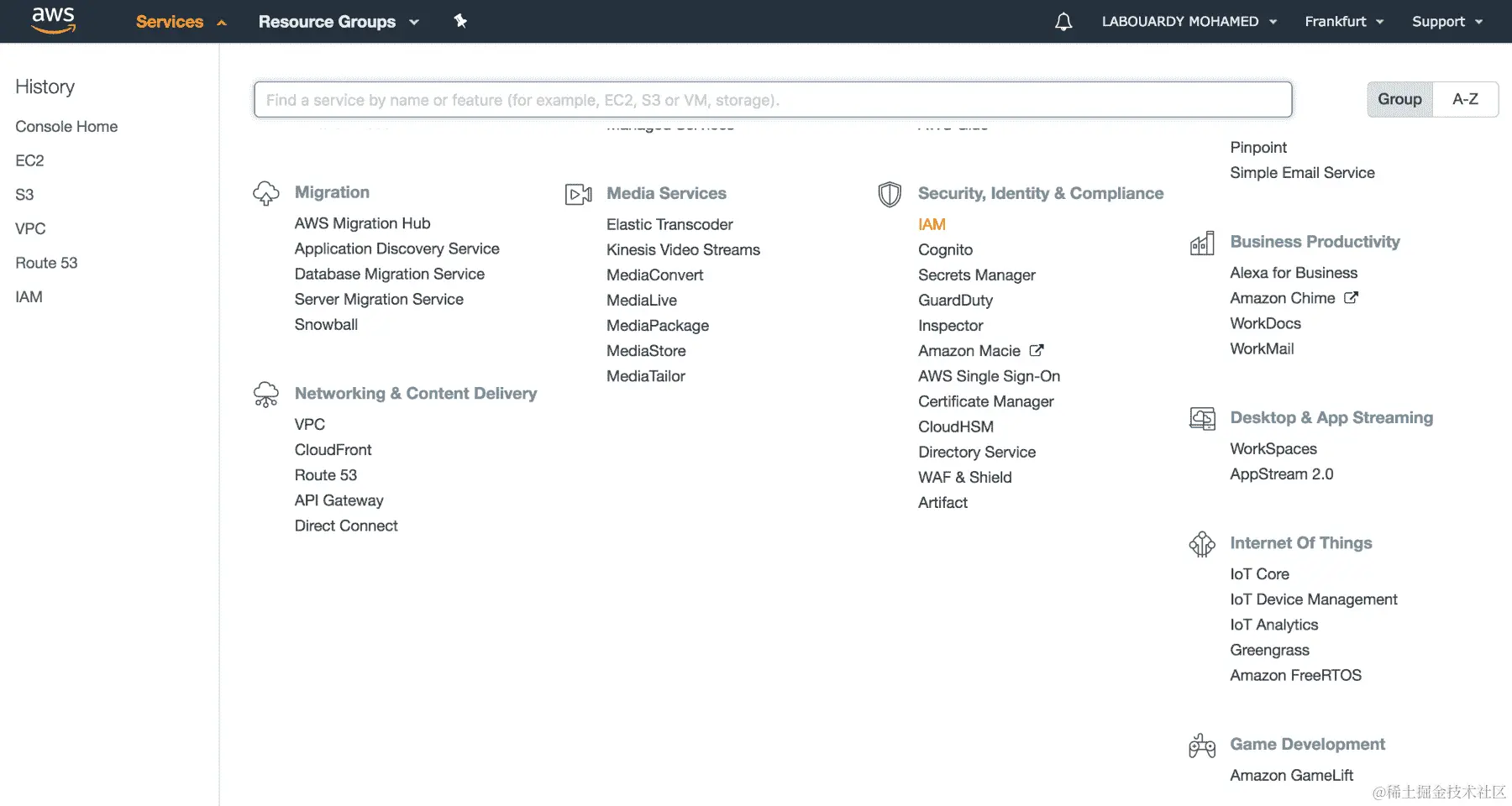Open MediaStore

coord(646,350)
